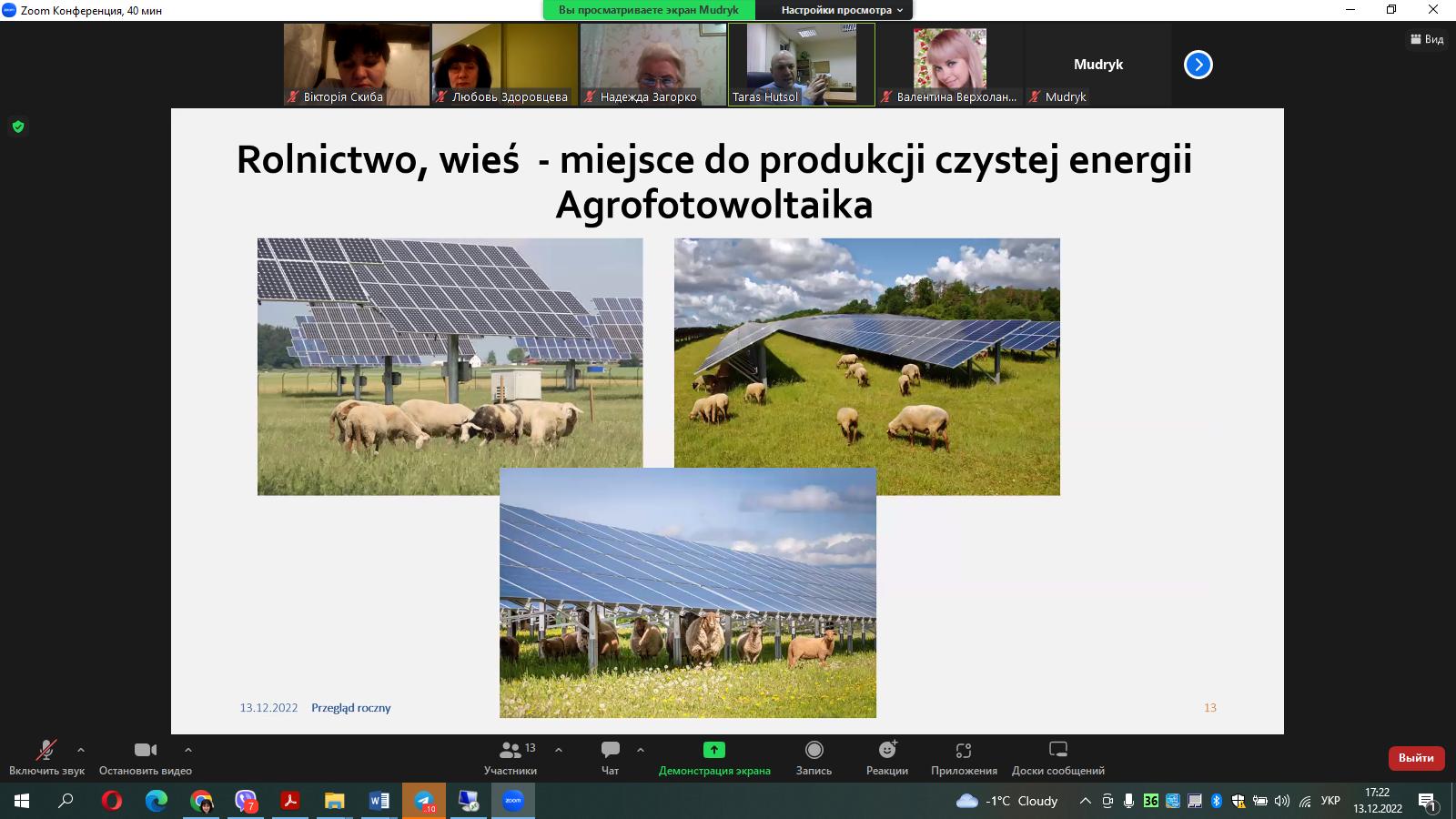Start recording with the Запись button
Viewport: 1456px width, 819px height.
pyautogui.click(x=814, y=758)
